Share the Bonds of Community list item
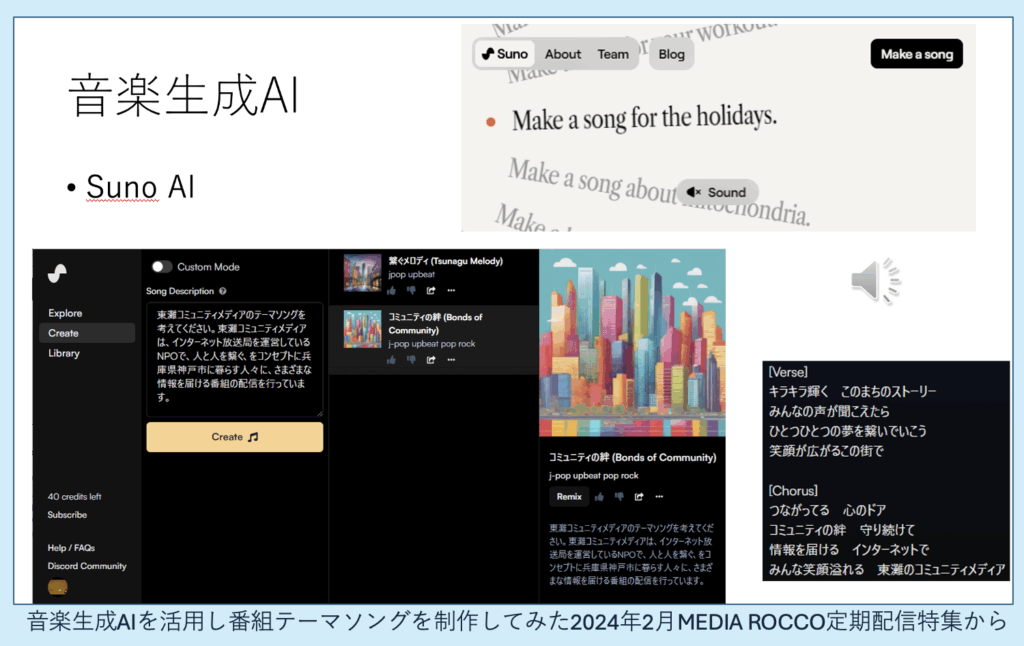This screenshot has width=1024, height=646. click(431, 360)
